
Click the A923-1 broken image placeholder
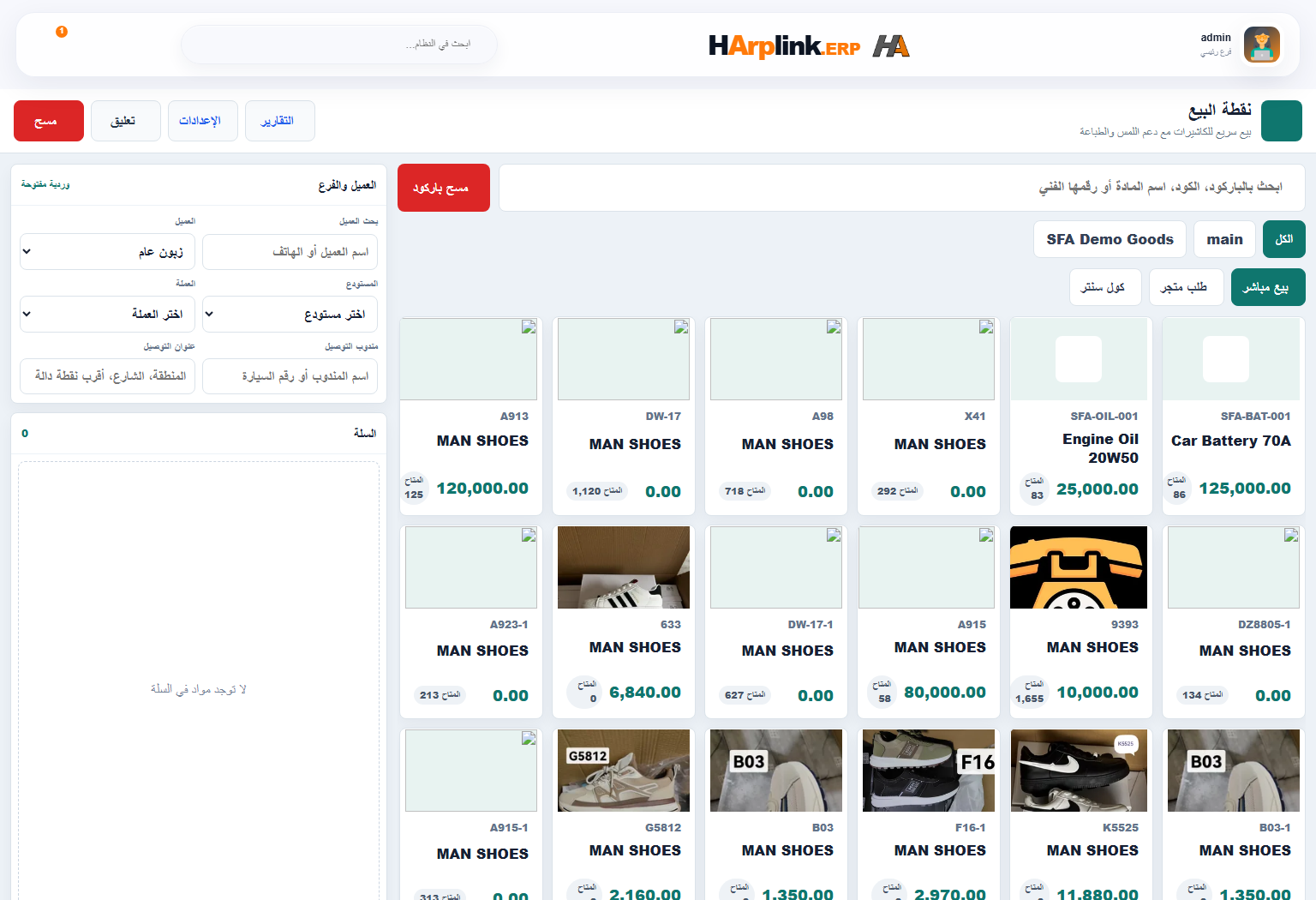coord(471,567)
